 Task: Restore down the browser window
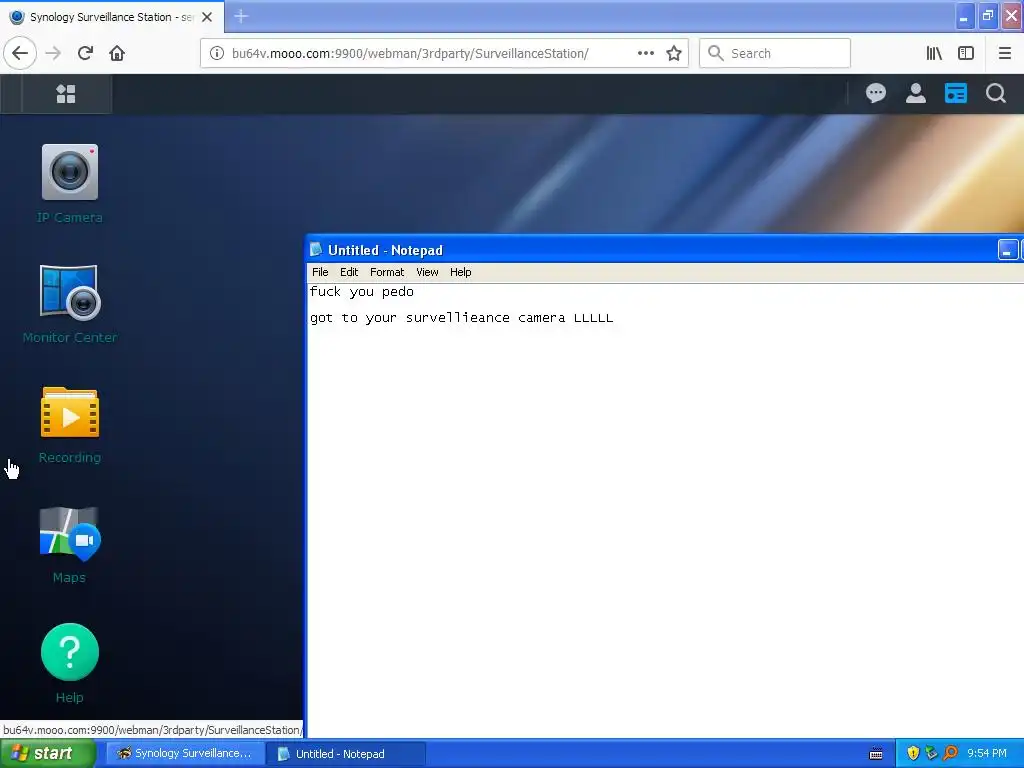click(988, 16)
